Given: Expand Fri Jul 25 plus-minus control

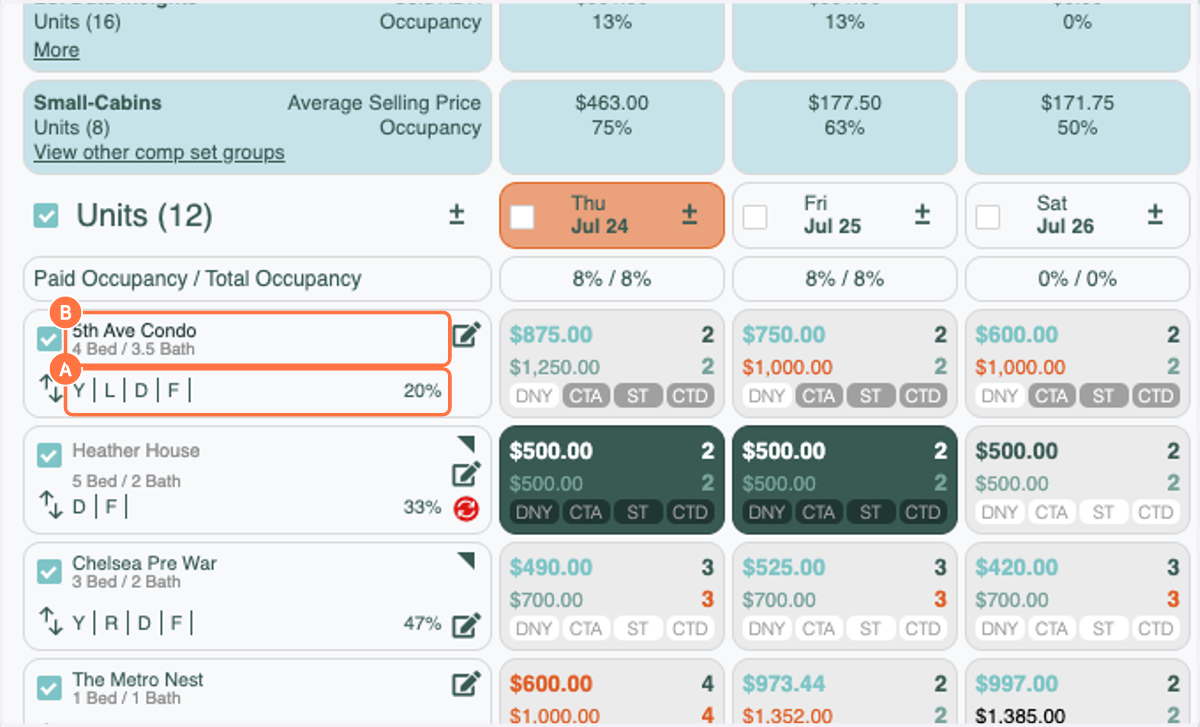Looking at the screenshot, I should tap(922, 215).
